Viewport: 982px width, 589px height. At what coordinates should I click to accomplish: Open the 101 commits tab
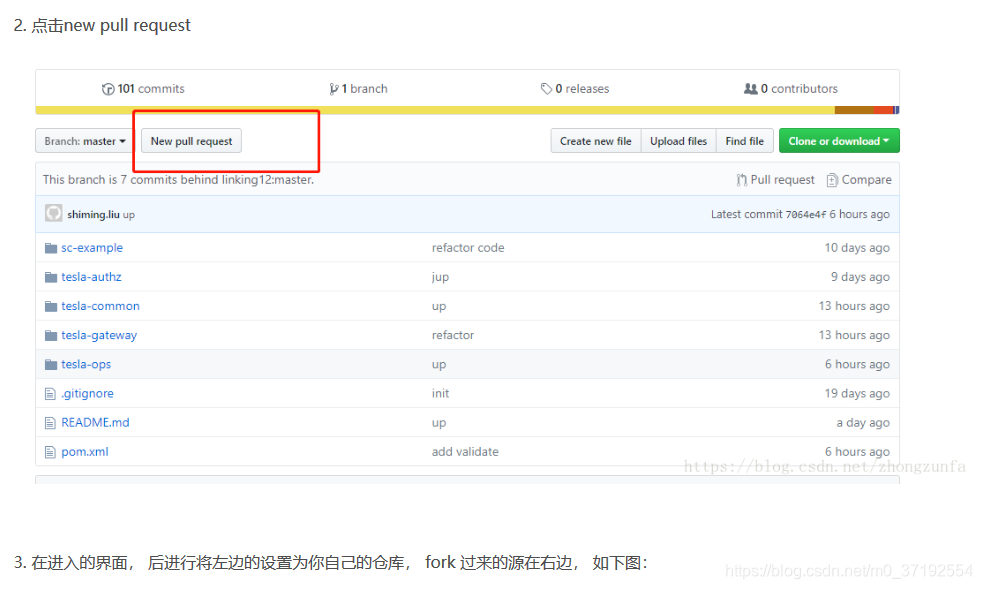143,89
